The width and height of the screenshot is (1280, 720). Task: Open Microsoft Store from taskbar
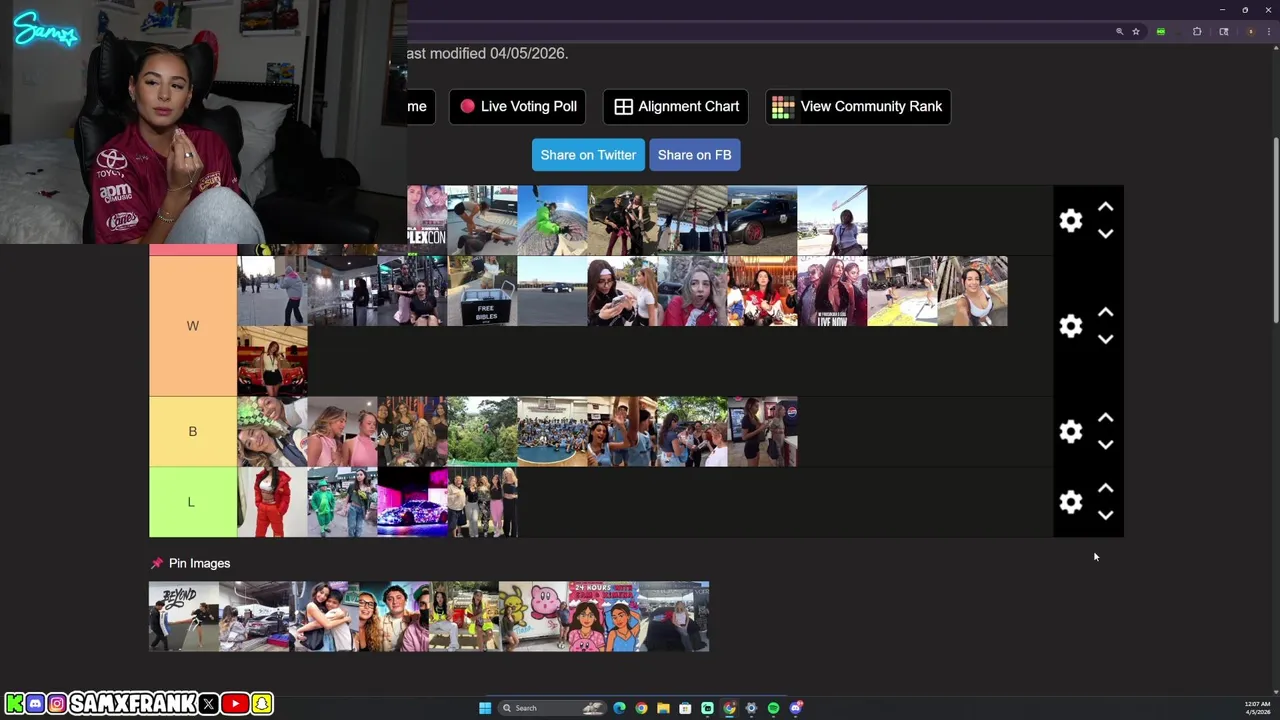coord(685,708)
